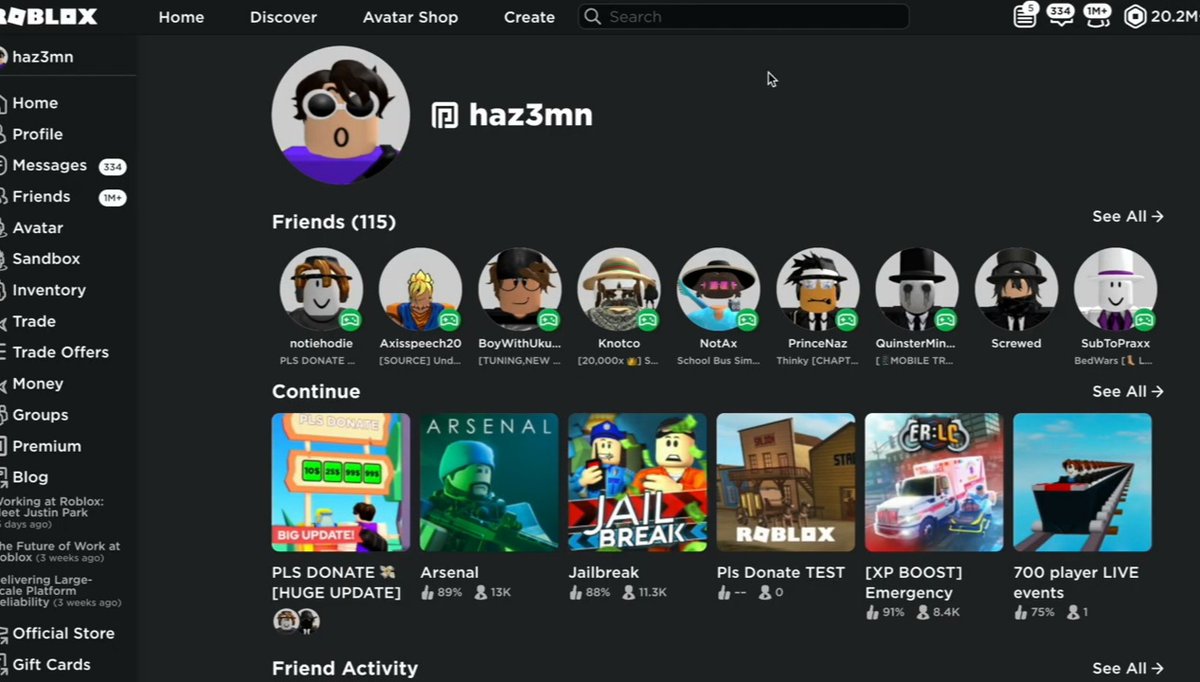Open haz3mn's large profile avatar
1200x682 pixels.
[x=341, y=115]
